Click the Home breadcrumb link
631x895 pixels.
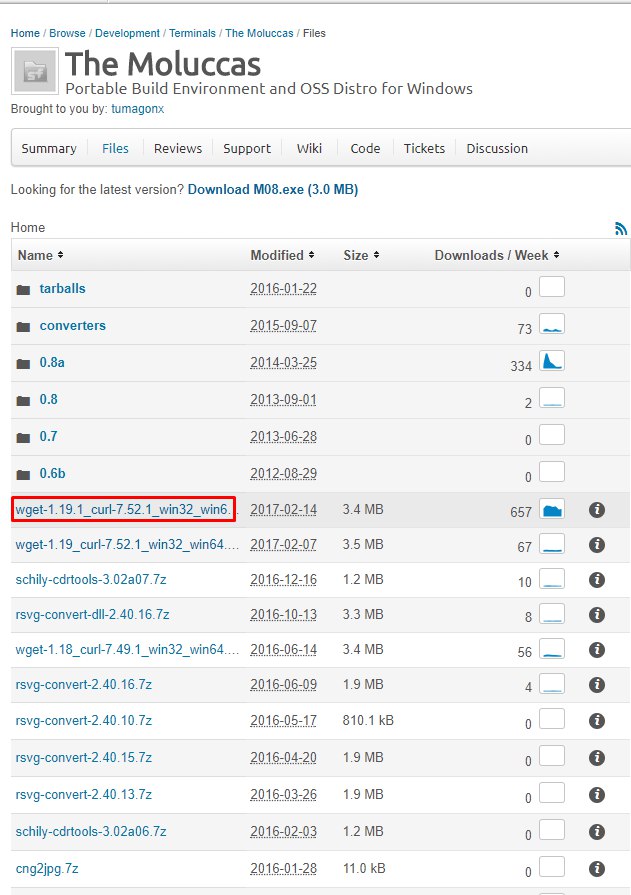click(25, 33)
